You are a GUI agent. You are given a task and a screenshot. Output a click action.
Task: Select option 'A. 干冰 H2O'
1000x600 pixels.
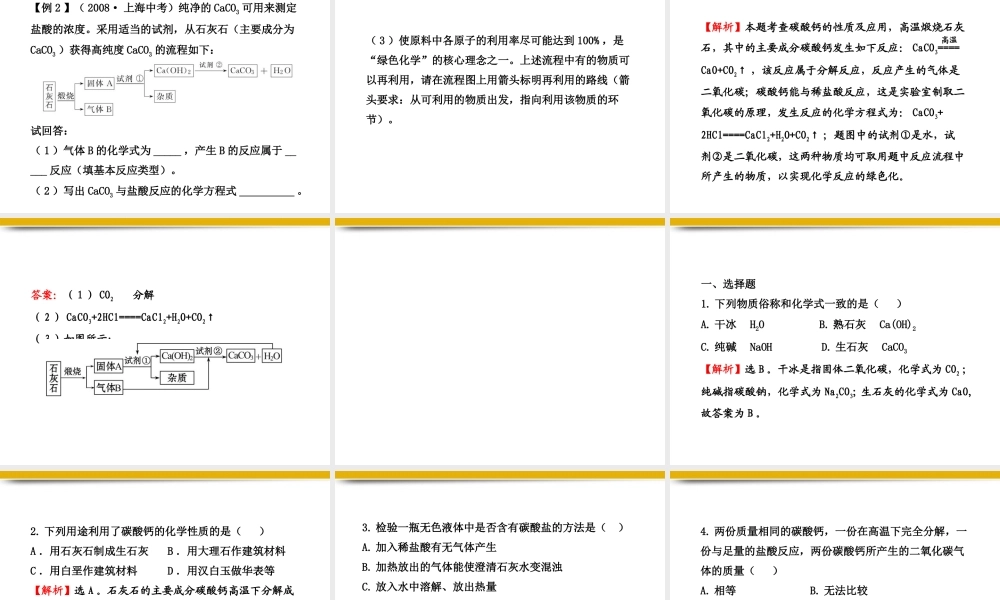pyautogui.click(x=732, y=325)
